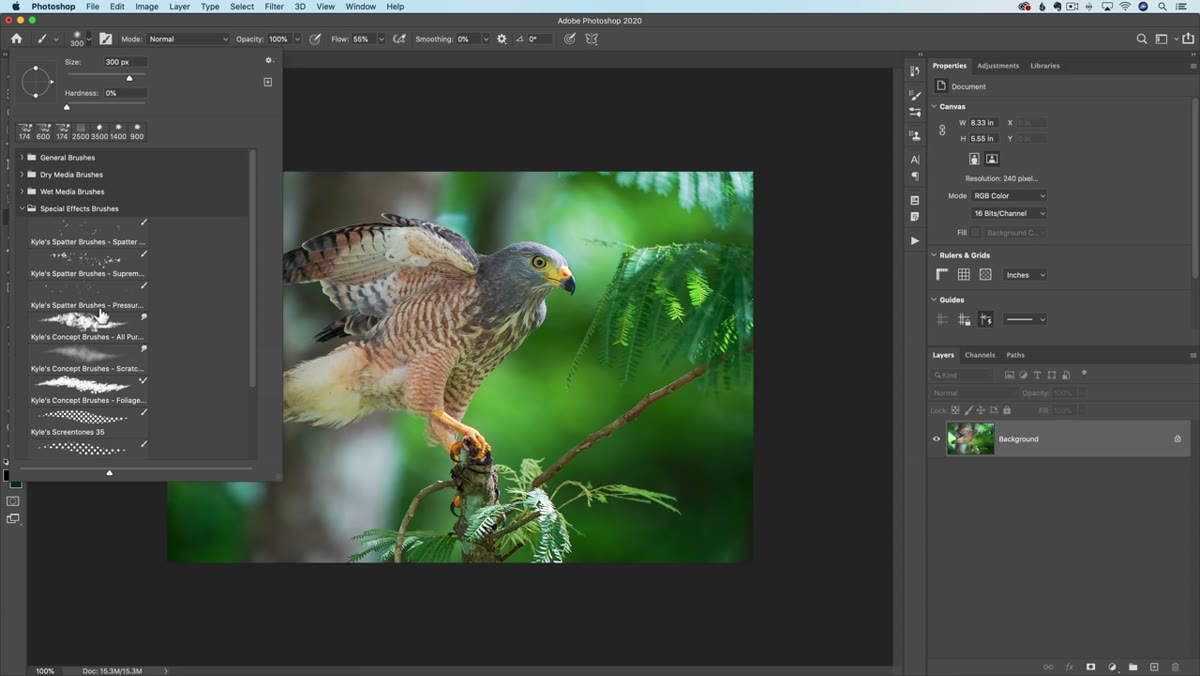The height and width of the screenshot is (676, 1200).
Task: Create new group folder icon
Action: (1133, 667)
